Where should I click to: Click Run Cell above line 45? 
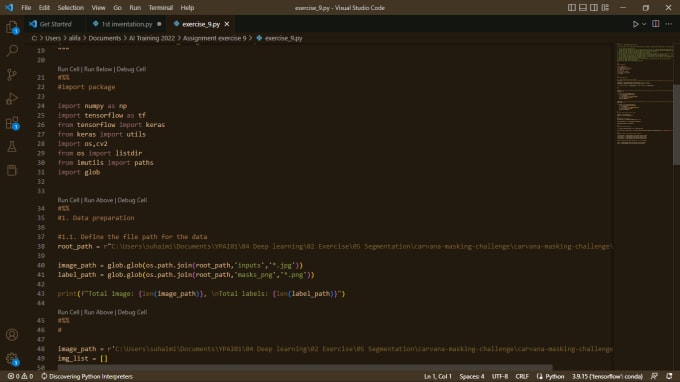(68, 312)
